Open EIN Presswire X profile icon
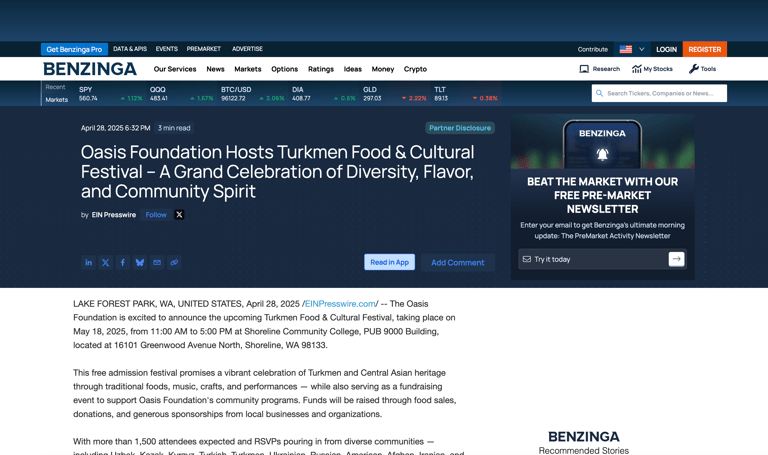The image size is (768, 455). [179, 215]
